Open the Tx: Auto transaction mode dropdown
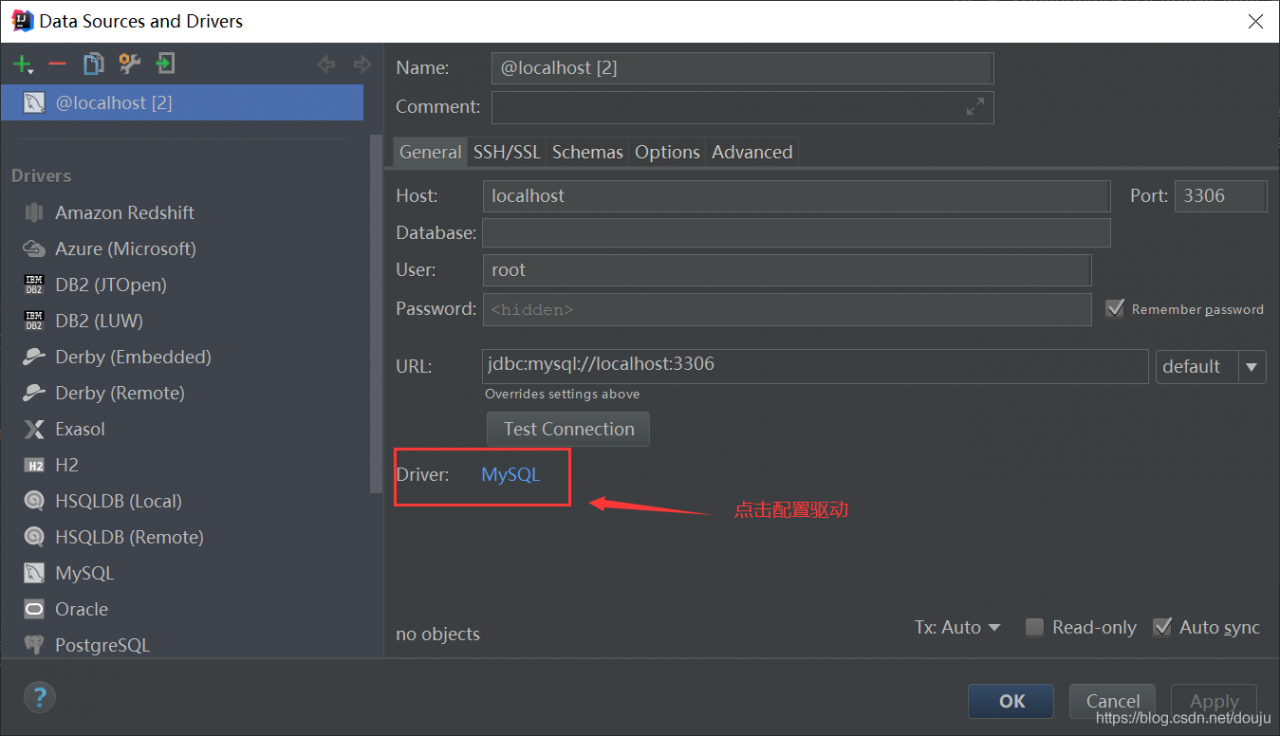 pos(957,627)
